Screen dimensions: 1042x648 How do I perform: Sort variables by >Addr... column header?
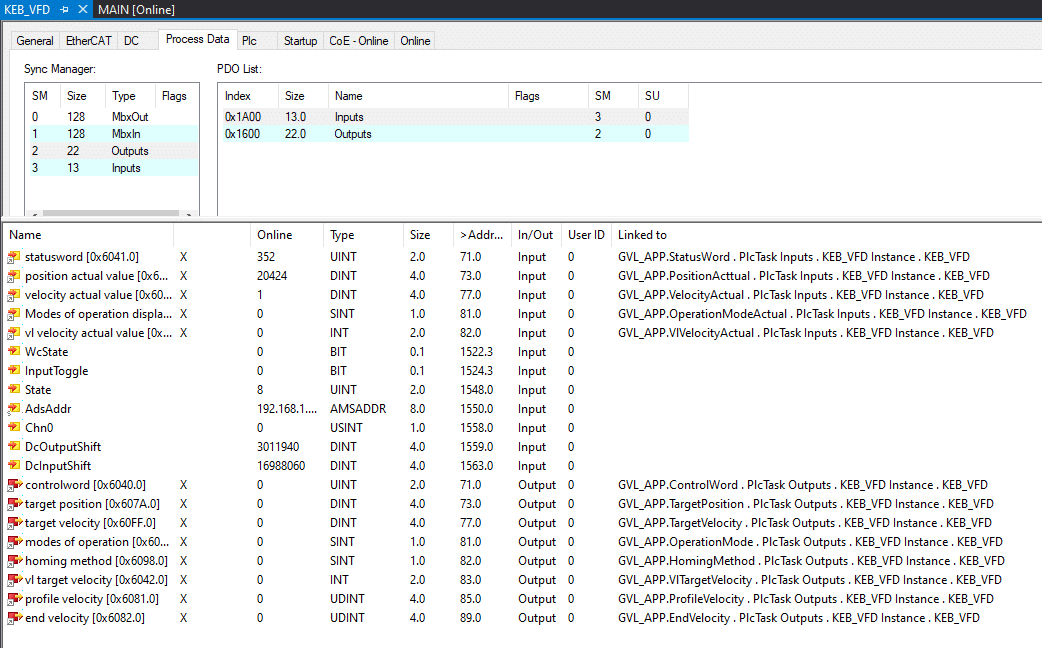coord(482,235)
